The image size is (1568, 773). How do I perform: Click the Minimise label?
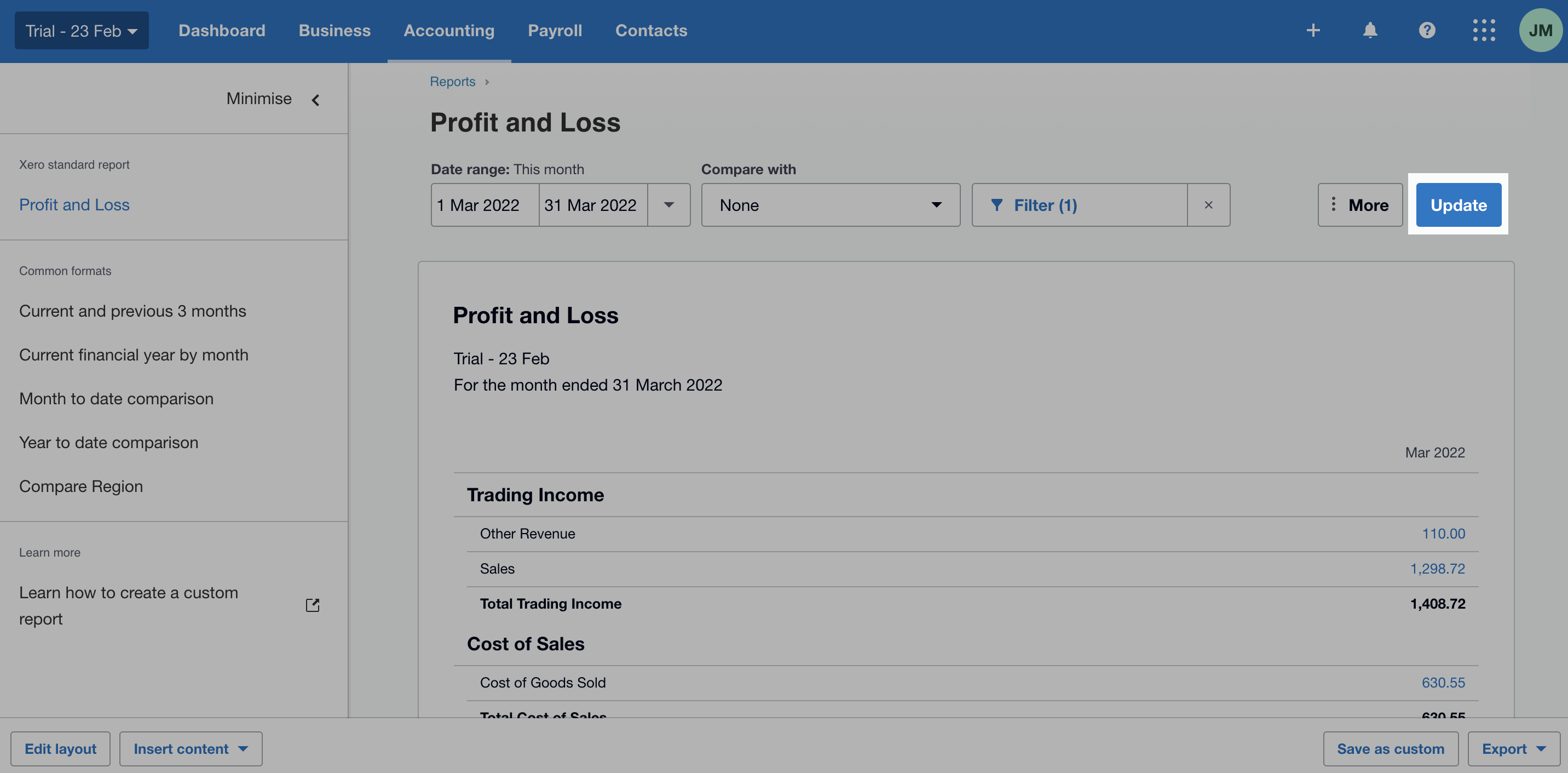click(x=259, y=99)
